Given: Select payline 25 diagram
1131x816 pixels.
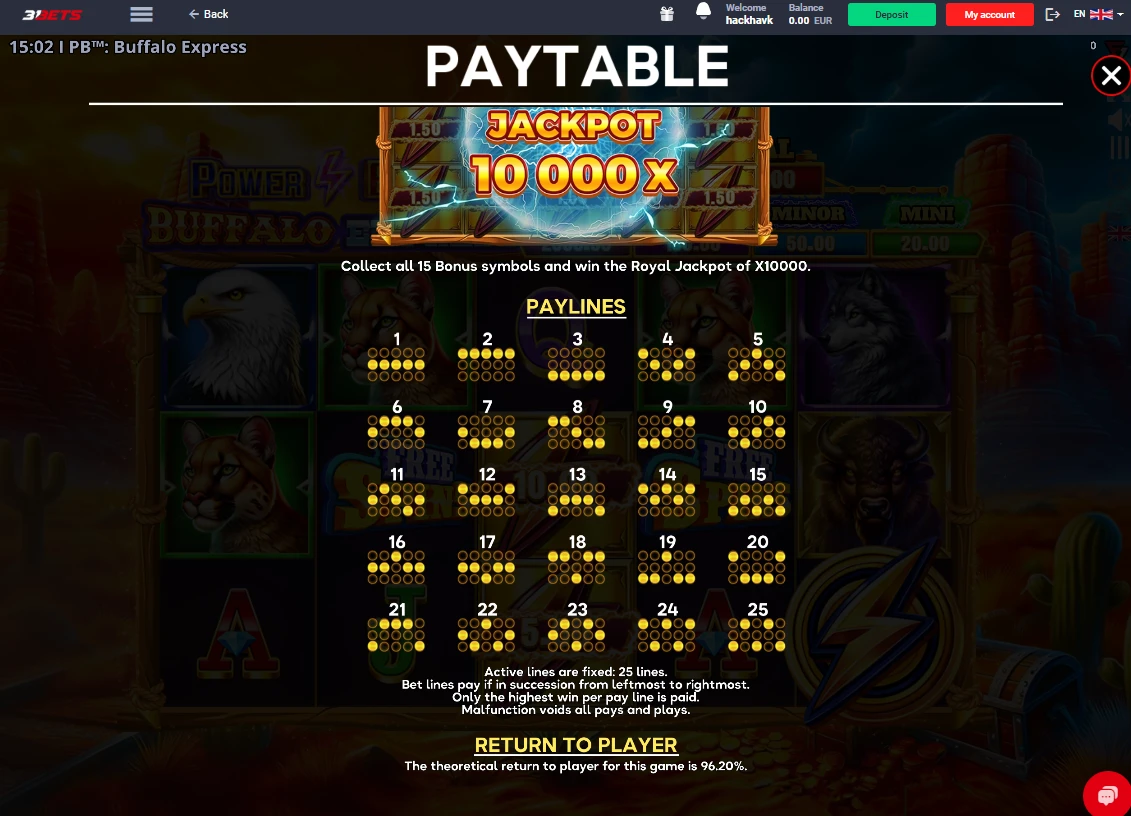Looking at the screenshot, I should point(757,627).
